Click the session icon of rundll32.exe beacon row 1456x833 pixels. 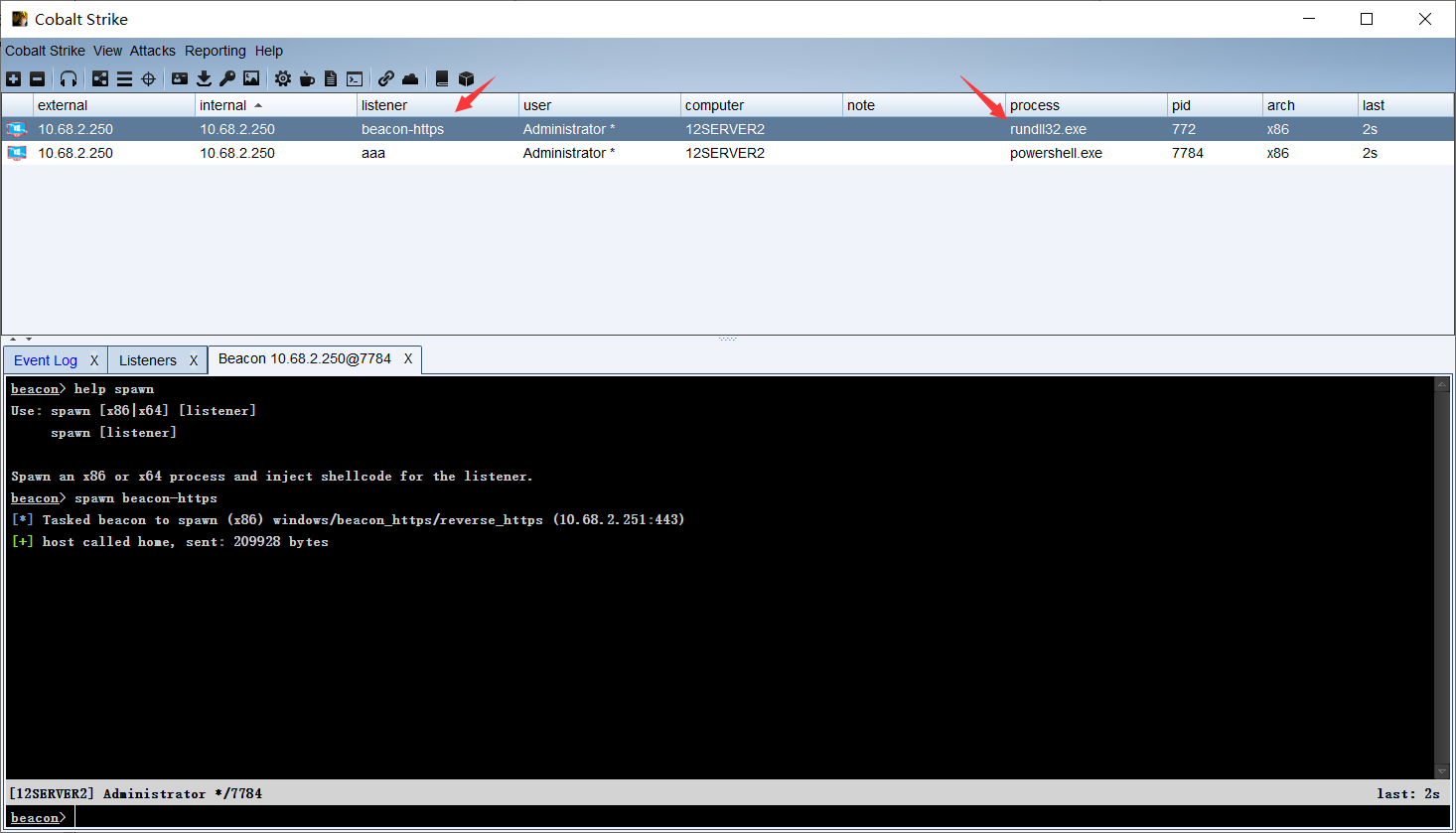[x=17, y=129]
